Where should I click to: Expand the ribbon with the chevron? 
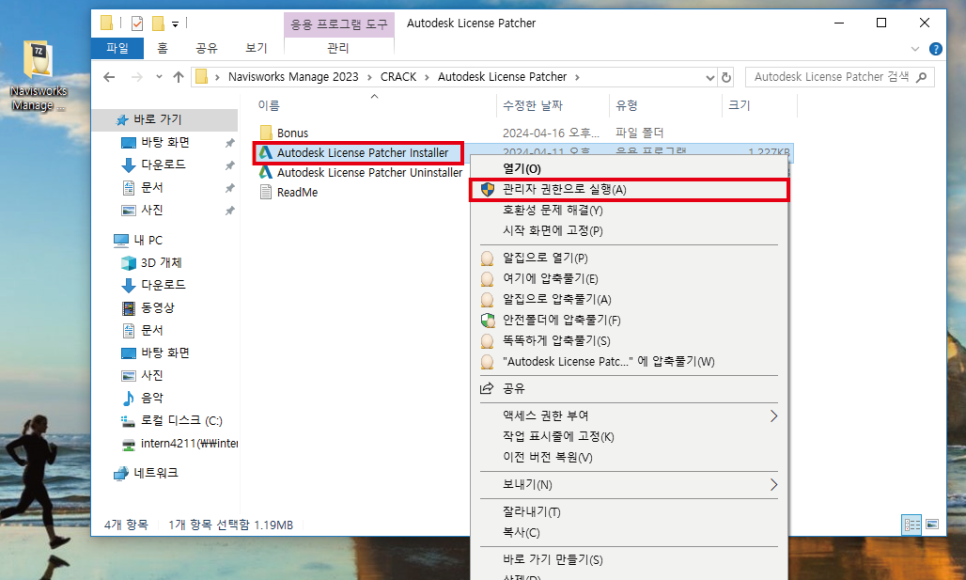(x=915, y=49)
